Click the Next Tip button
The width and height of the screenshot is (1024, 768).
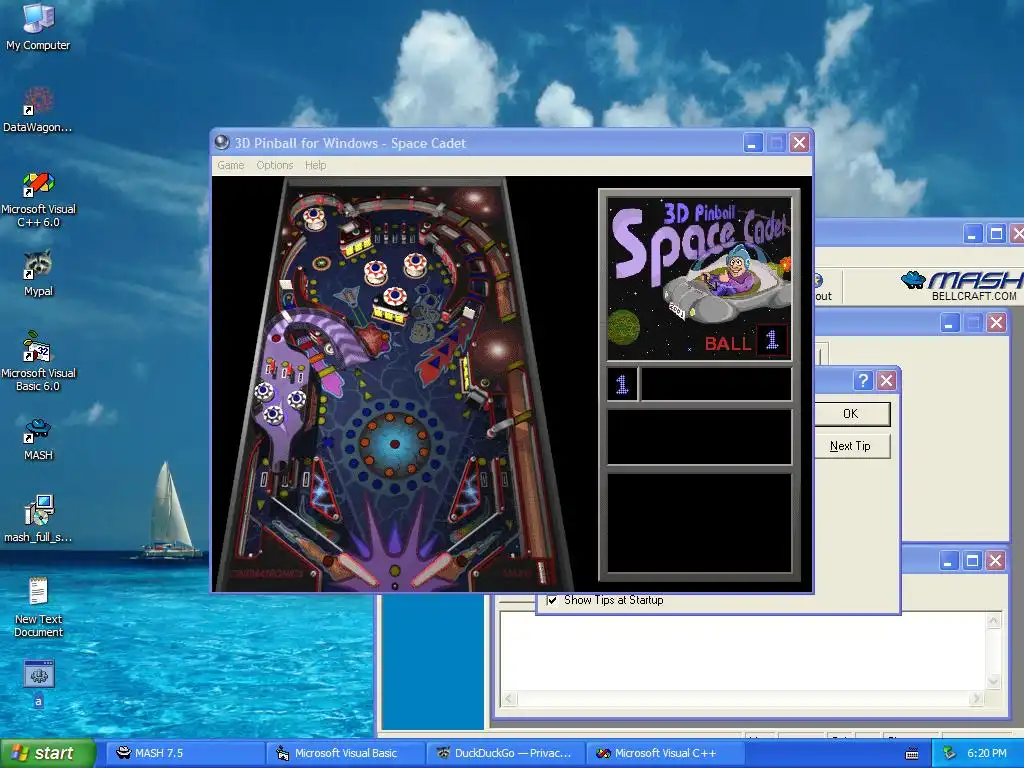coord(850,446)
